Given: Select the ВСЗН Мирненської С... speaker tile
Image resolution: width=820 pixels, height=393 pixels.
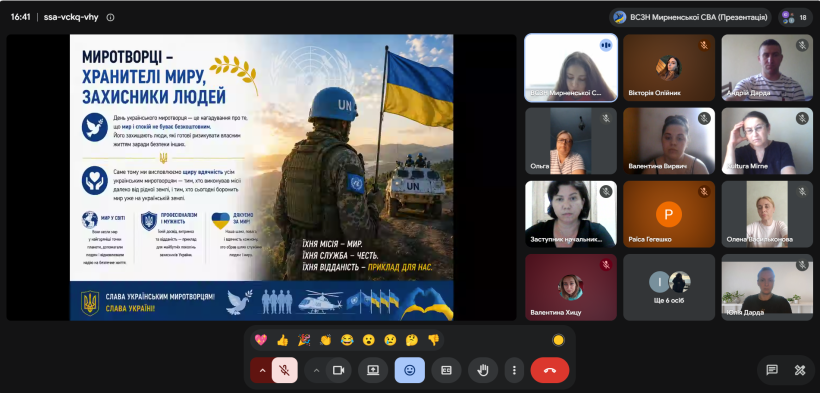Looking at the screenshot, I should tap(571, 68).
